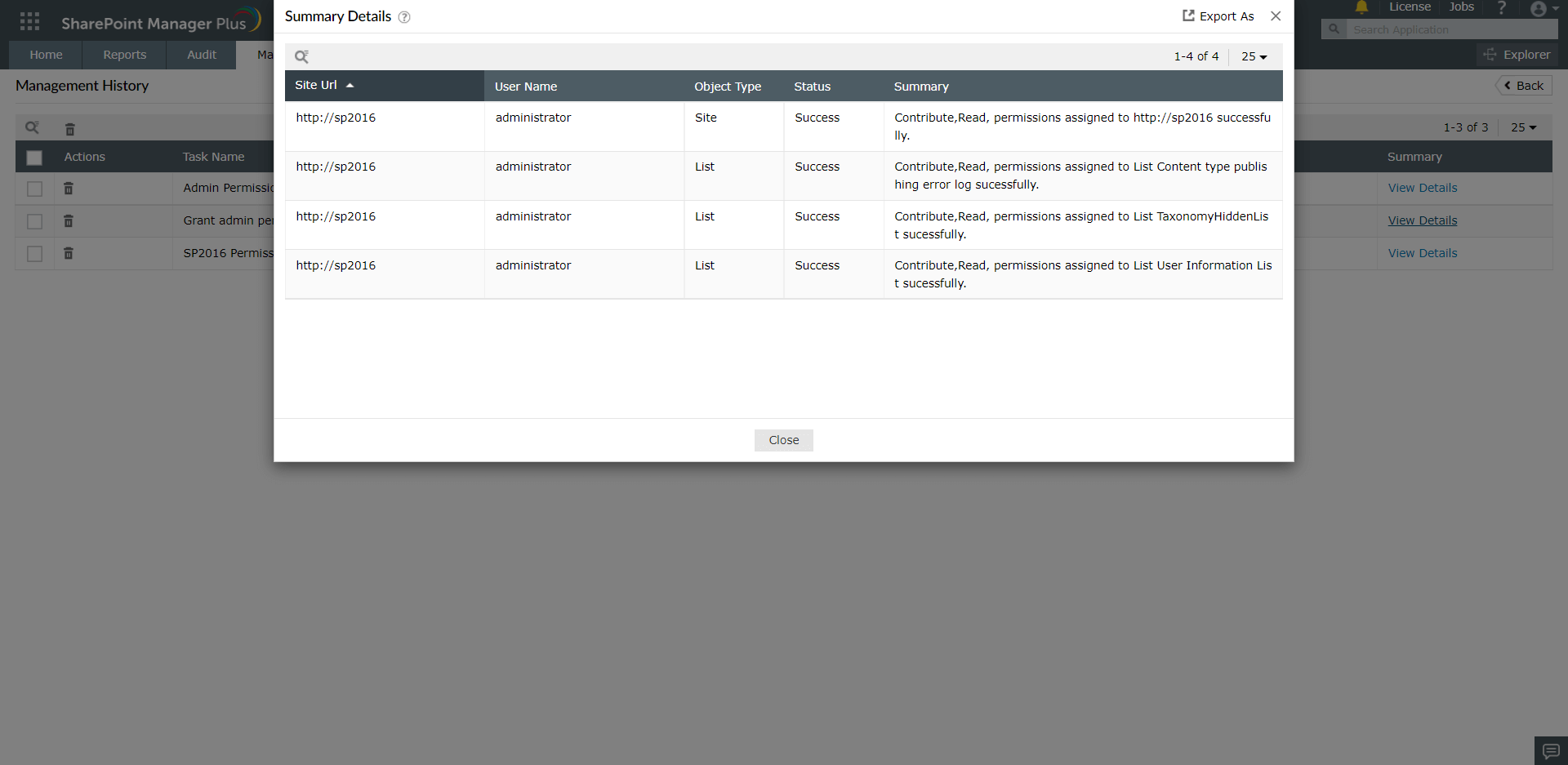Viewport: 1568px width, 765px height.
Task: Open the help question mark icon
Action: [x=1501, y=7]
